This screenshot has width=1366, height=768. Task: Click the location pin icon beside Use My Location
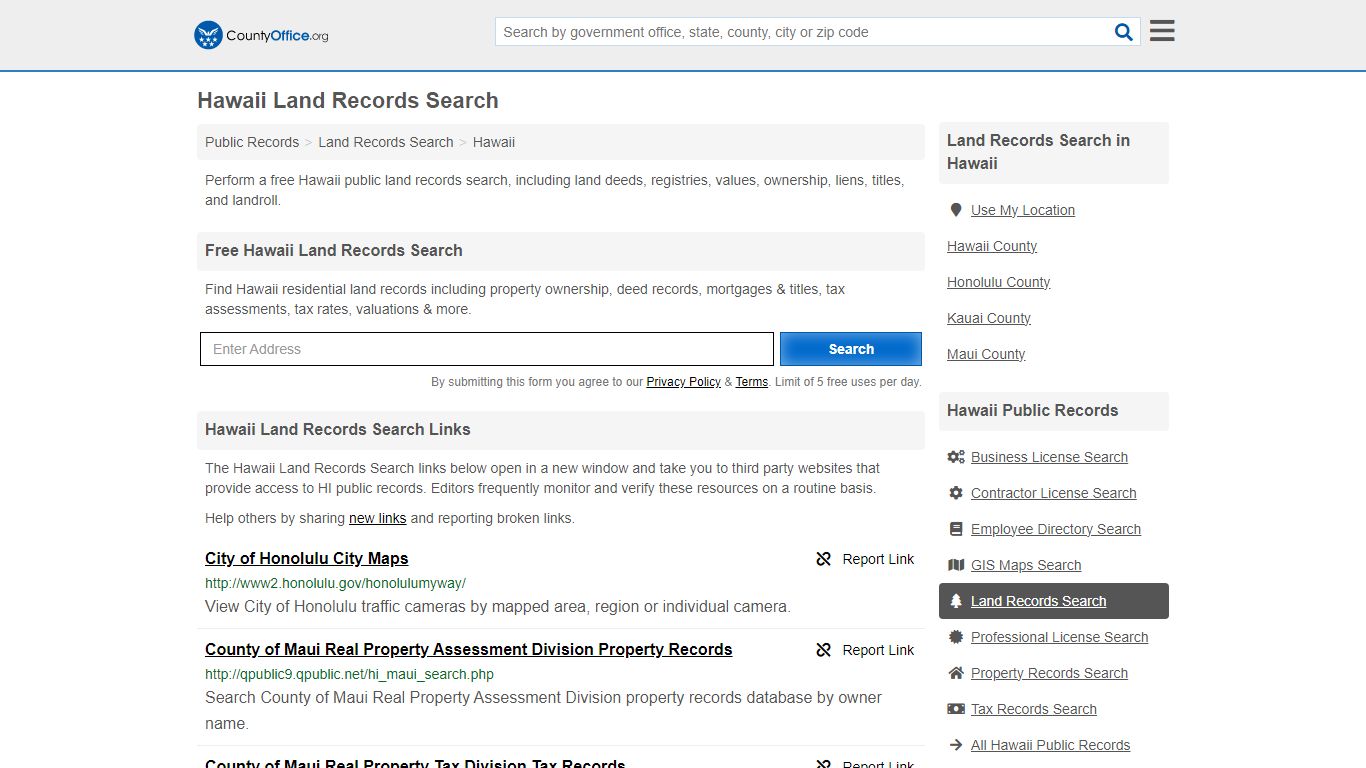point(956,210)
